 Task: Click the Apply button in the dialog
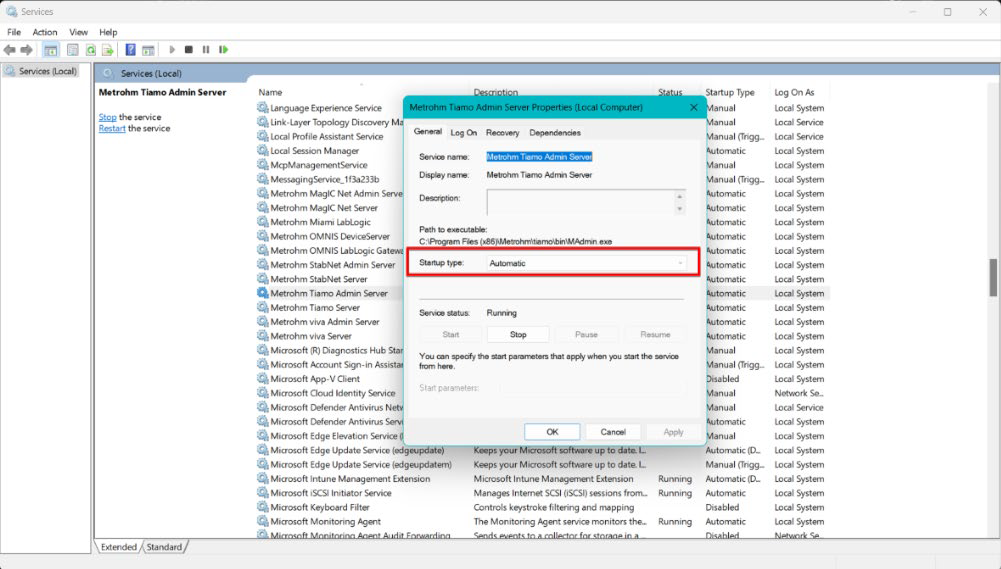[x=673, y=432]
